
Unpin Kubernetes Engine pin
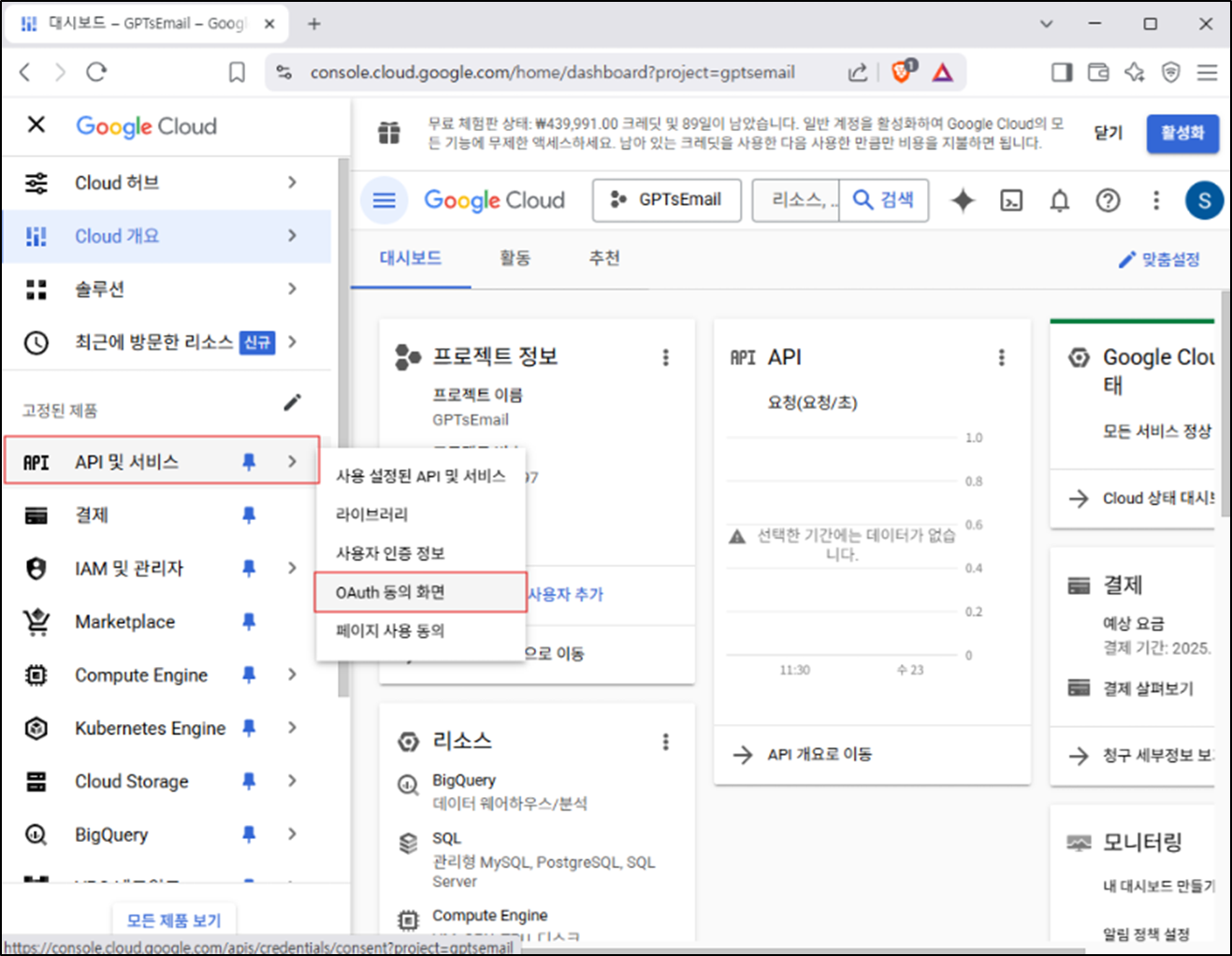coord(249,728)
